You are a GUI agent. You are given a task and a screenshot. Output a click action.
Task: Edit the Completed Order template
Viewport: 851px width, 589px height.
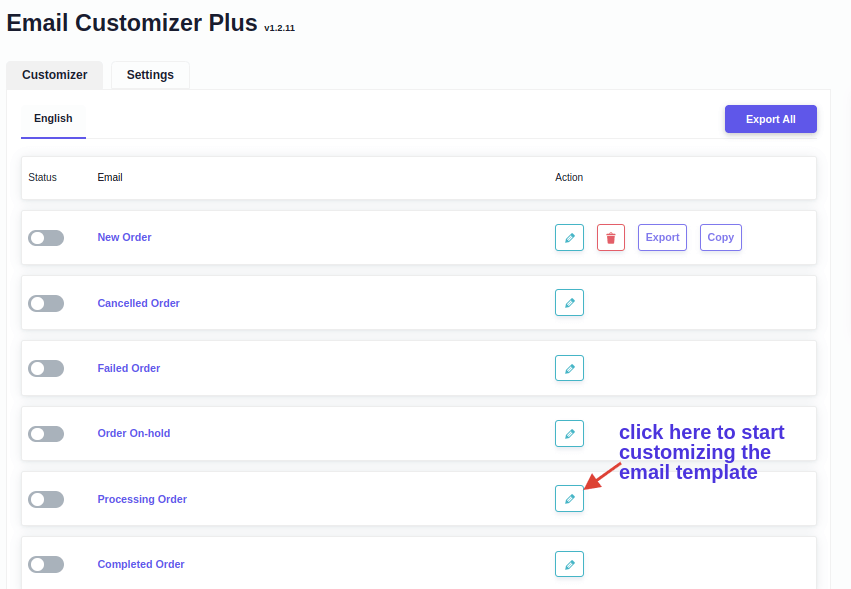(569, 564)
